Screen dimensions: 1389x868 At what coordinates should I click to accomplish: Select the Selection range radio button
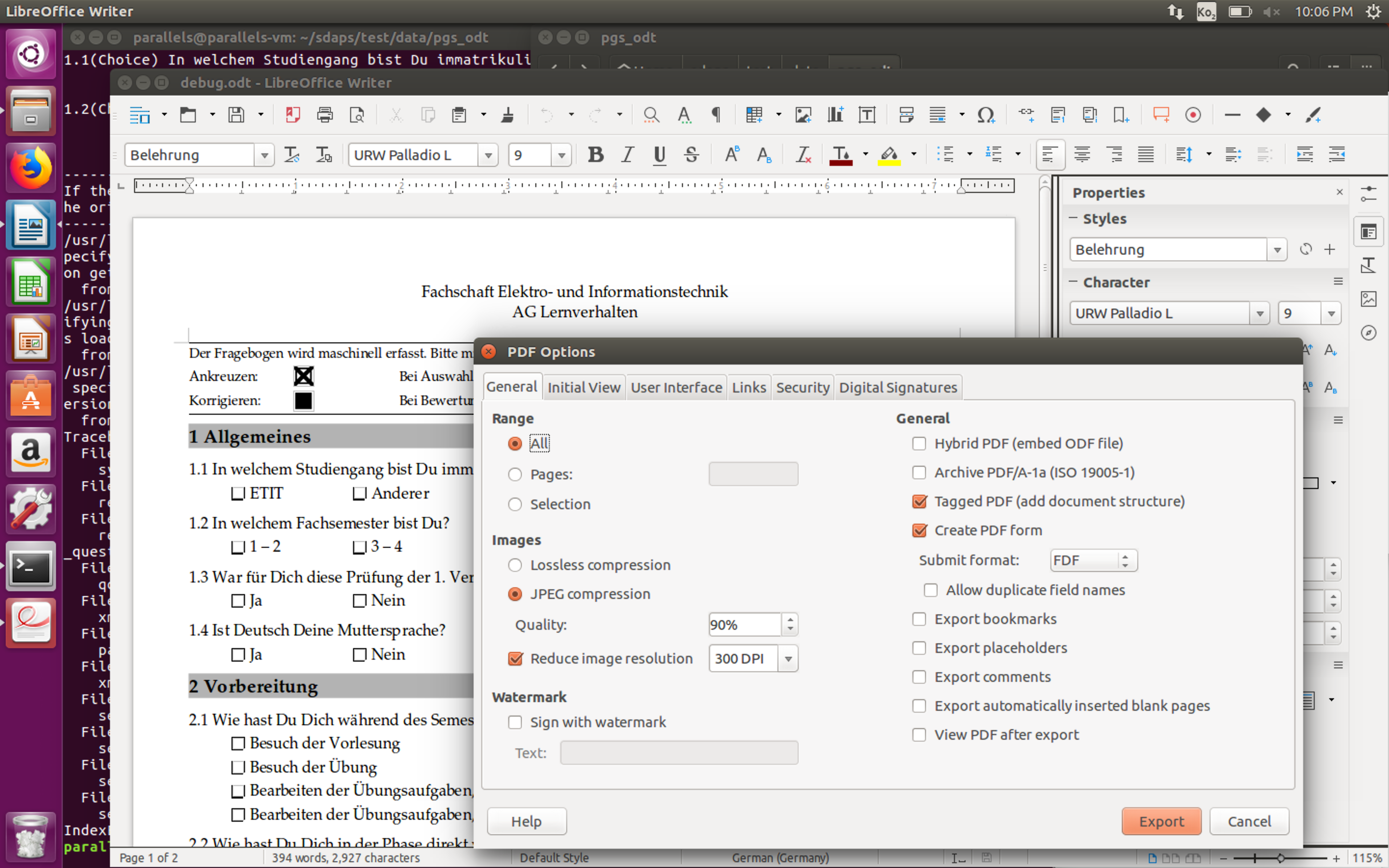click(x=515, y=504)
